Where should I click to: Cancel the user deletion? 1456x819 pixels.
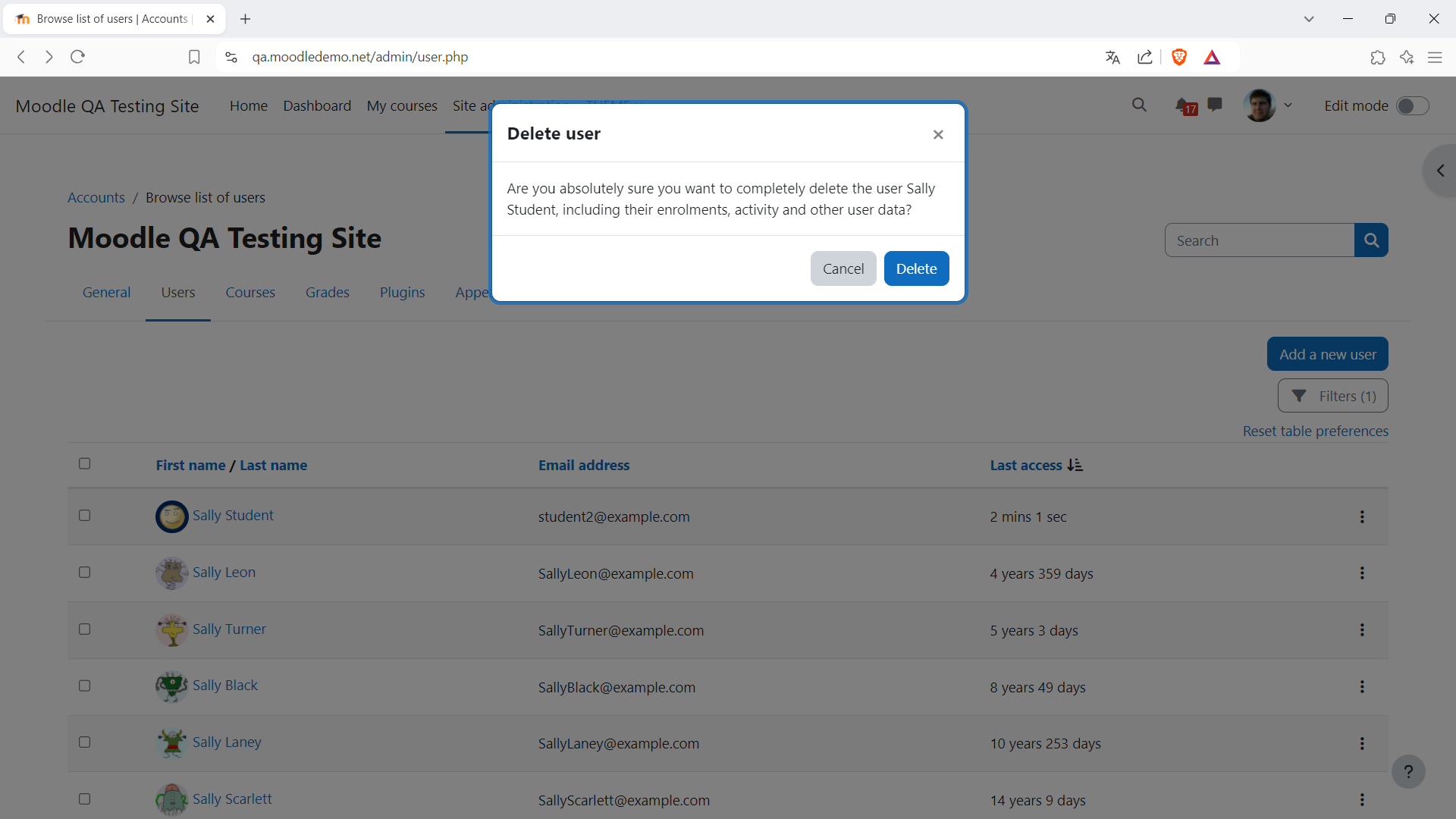pyautogui.click(x=843, y=268)
